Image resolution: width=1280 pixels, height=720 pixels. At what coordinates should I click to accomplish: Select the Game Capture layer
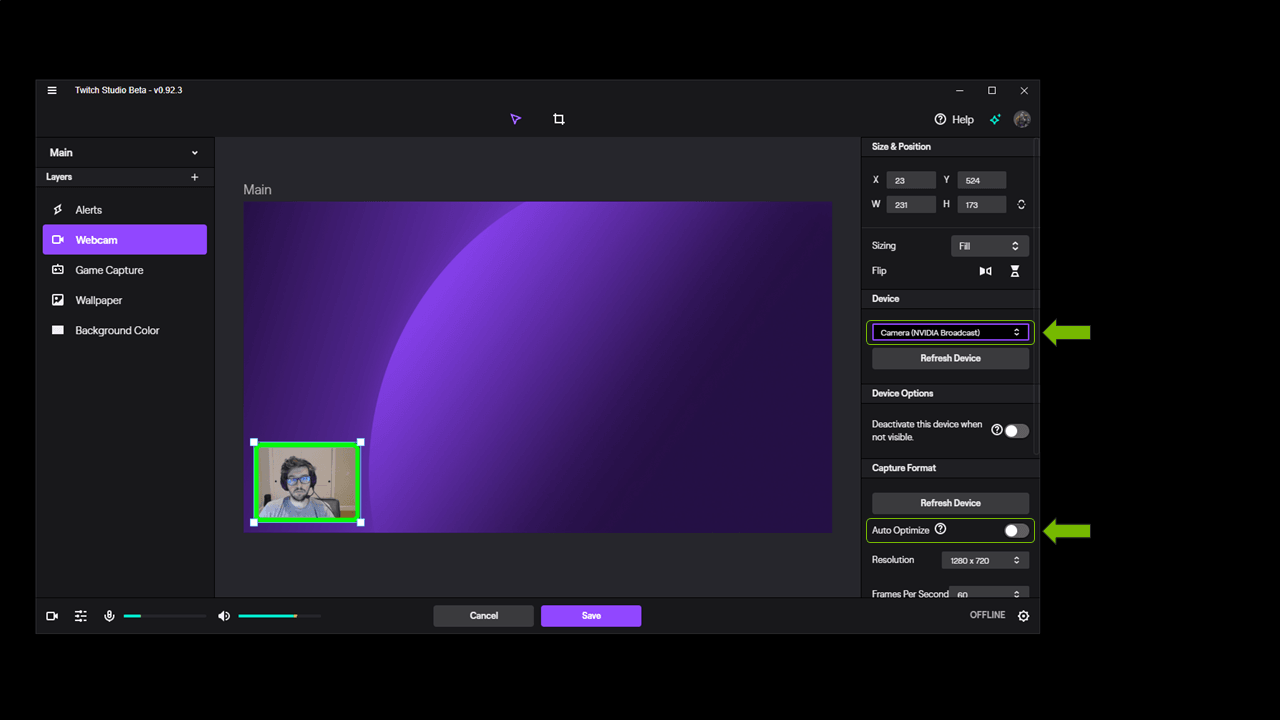click(109, 270)
